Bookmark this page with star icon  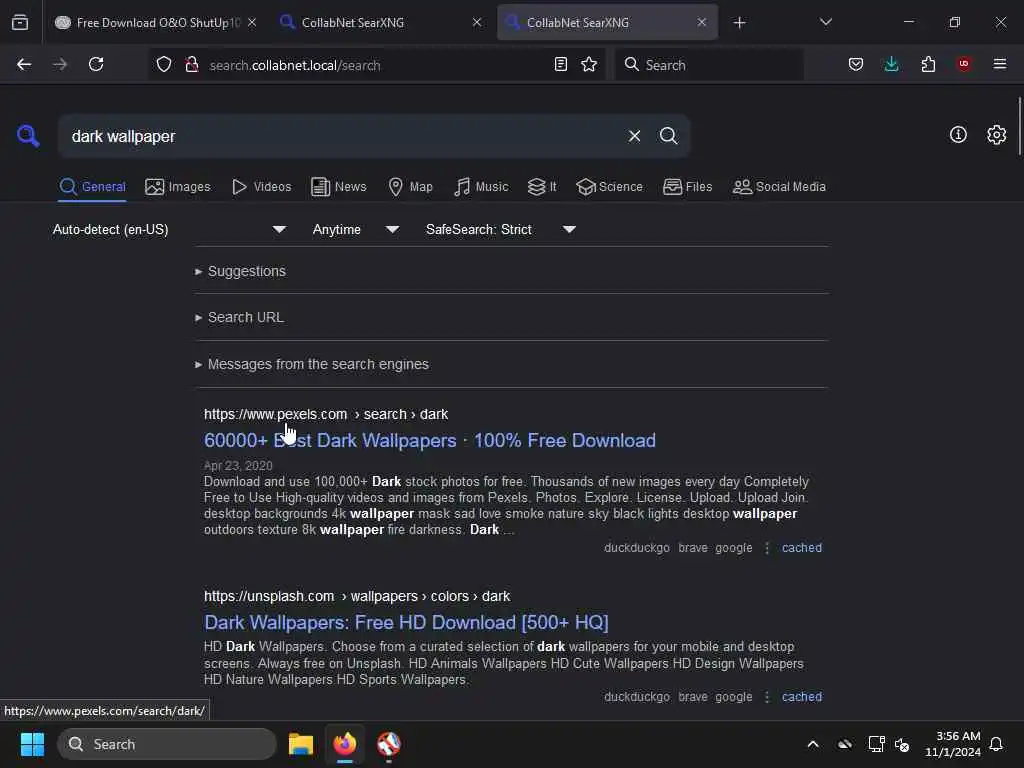pyautogui.click(x=589, y=64)
